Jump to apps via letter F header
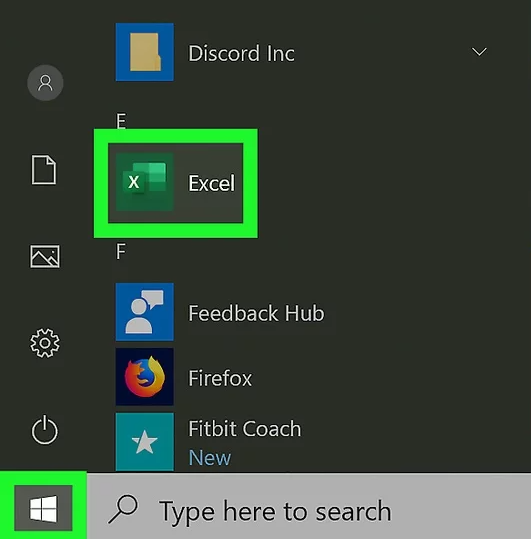The height and width of the screenshot is (539, 531). (x=121, y=252)
